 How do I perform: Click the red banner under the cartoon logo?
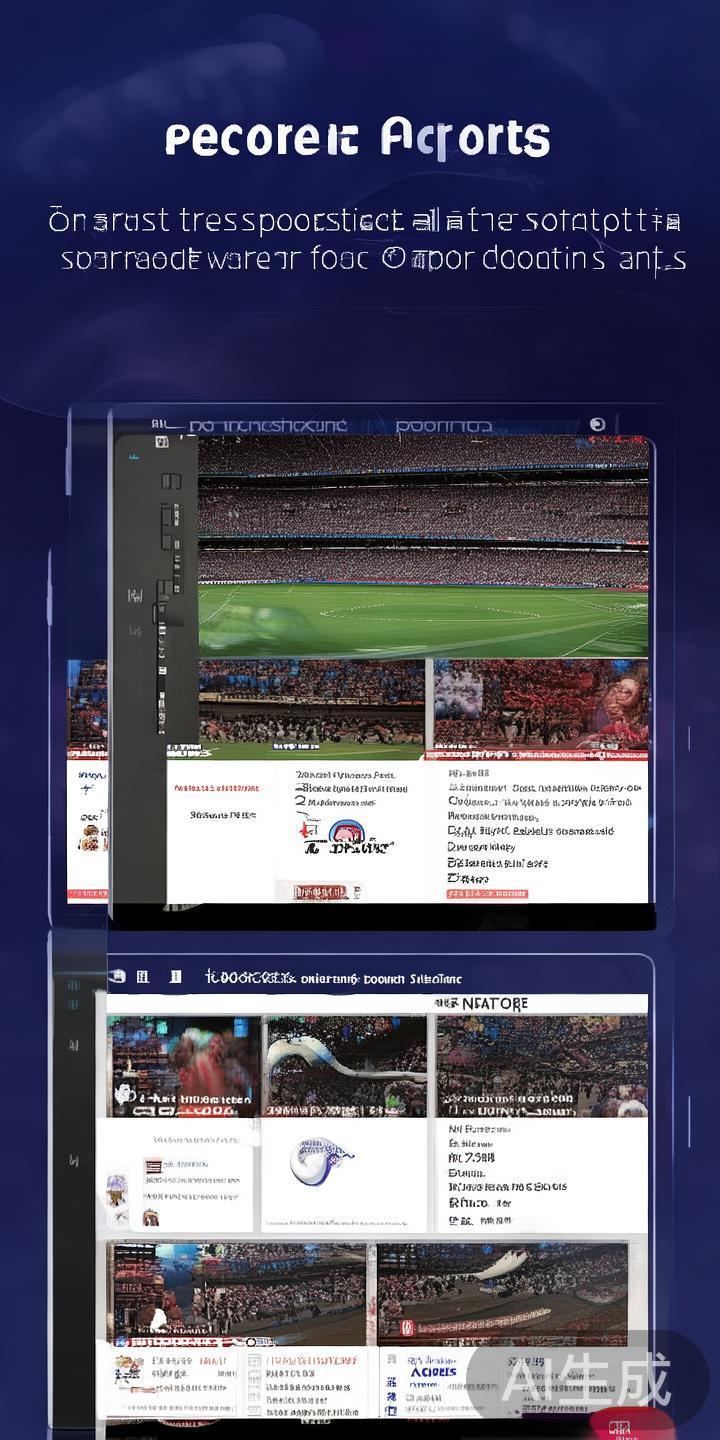point(318,890)
